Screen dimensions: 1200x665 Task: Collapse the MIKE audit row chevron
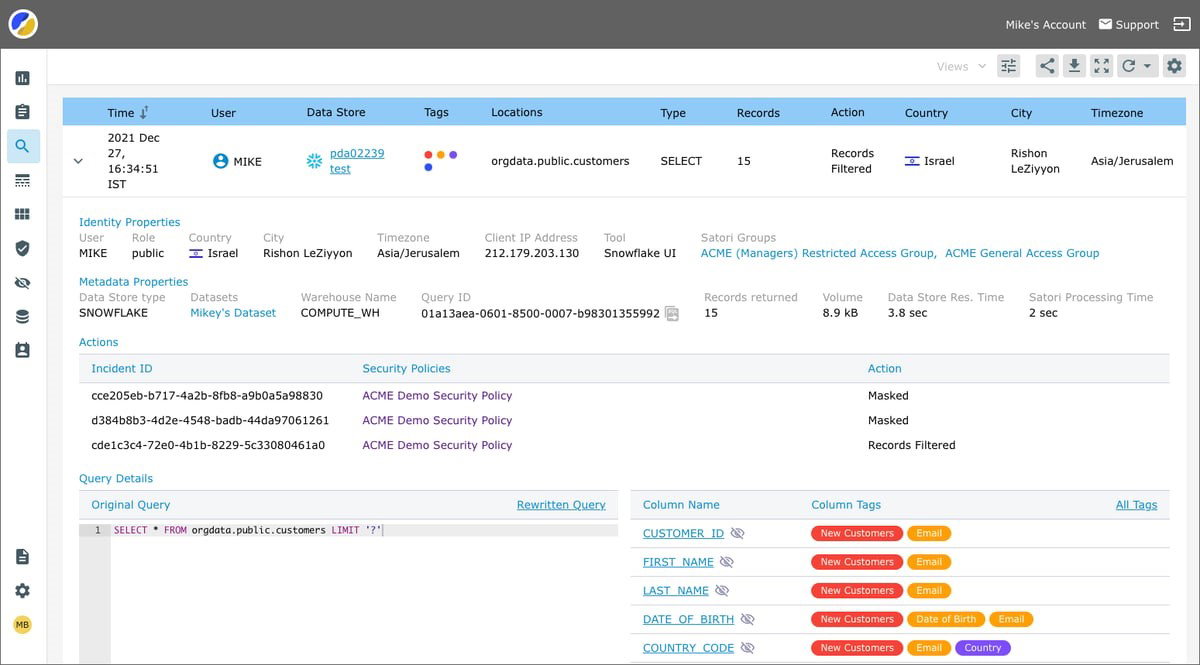tap(78, 161)
